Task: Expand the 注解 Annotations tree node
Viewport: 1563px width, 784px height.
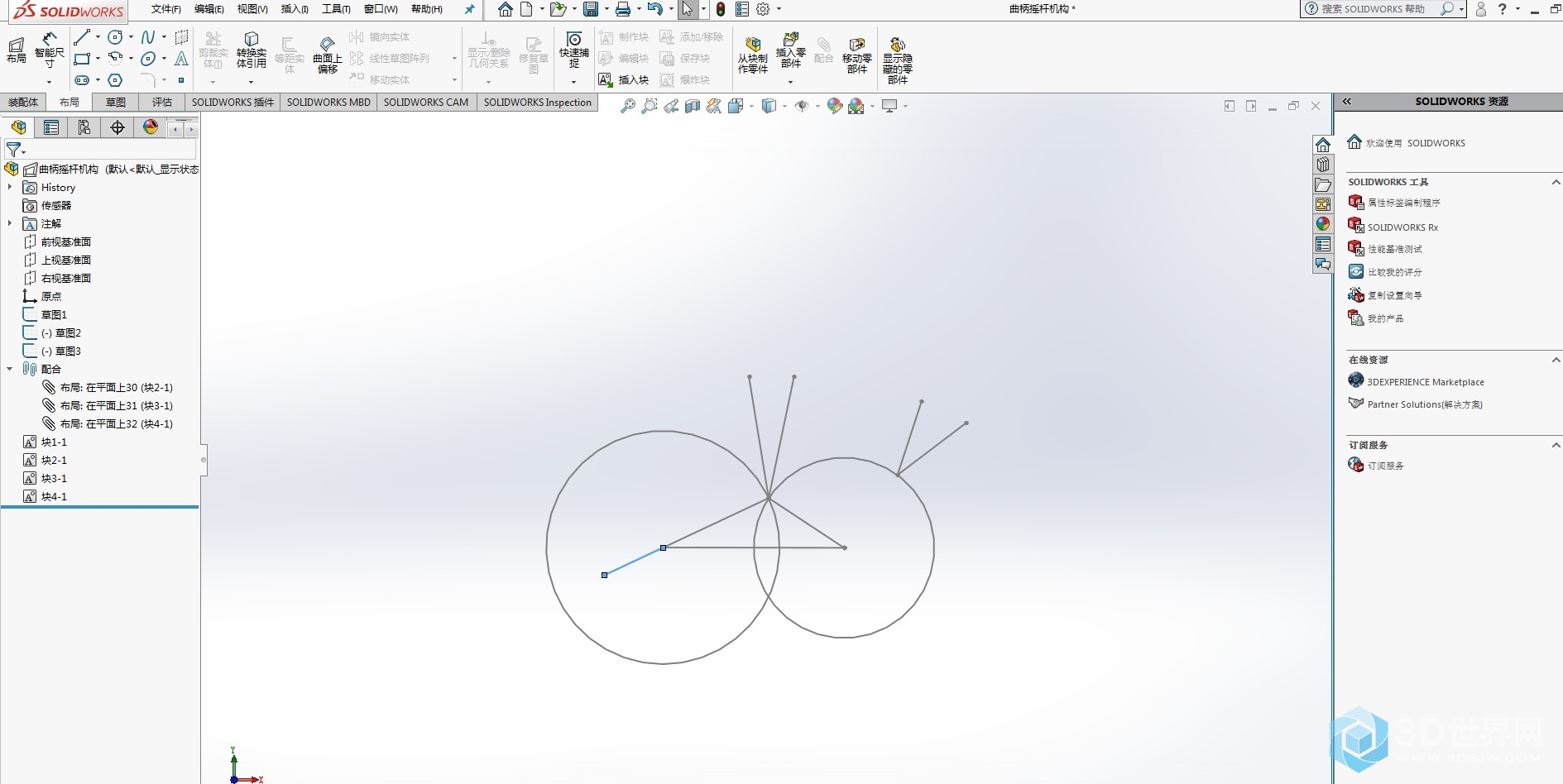Action: [10, 224]
